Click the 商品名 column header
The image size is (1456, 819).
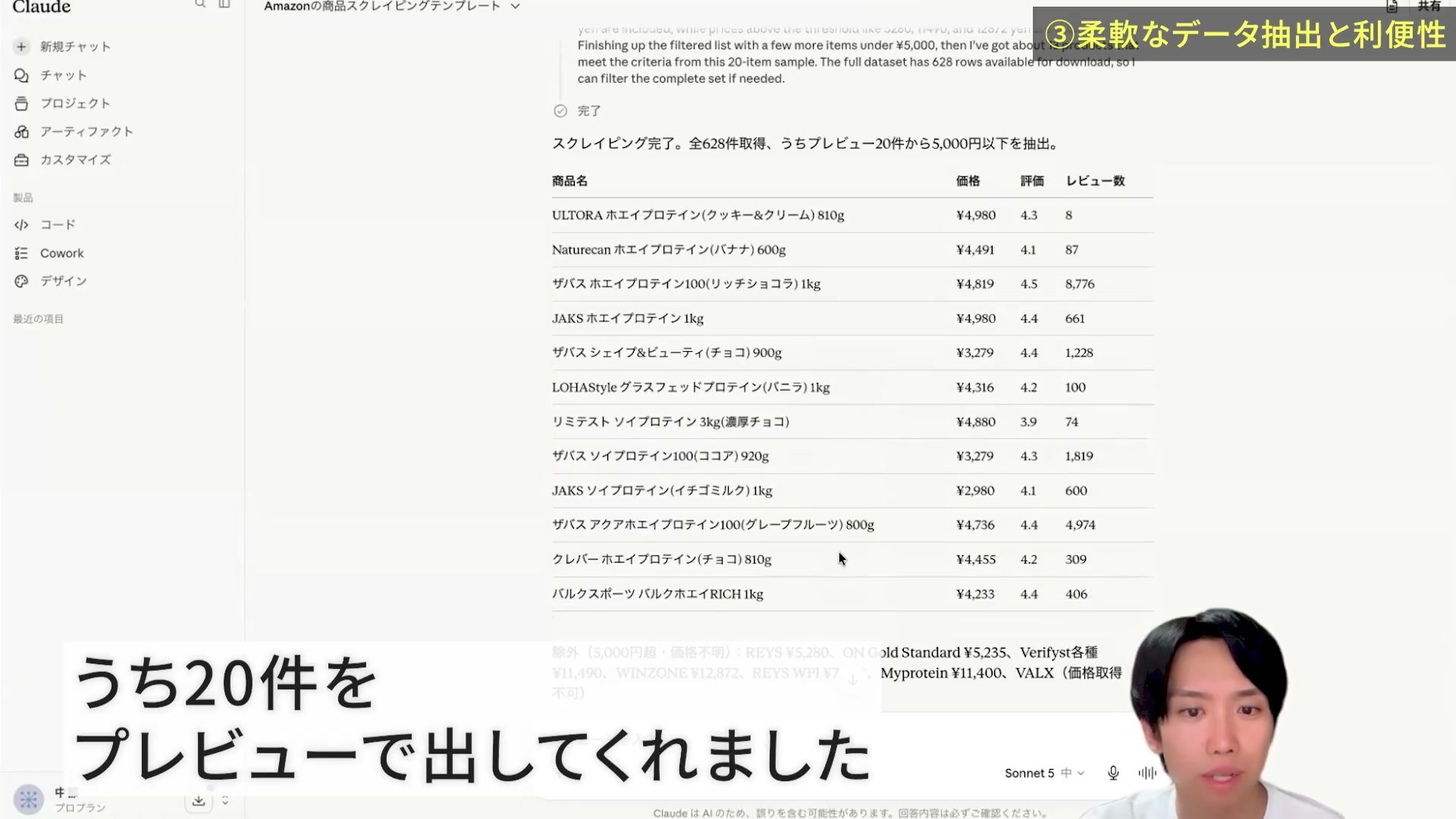tap(570, 180)
